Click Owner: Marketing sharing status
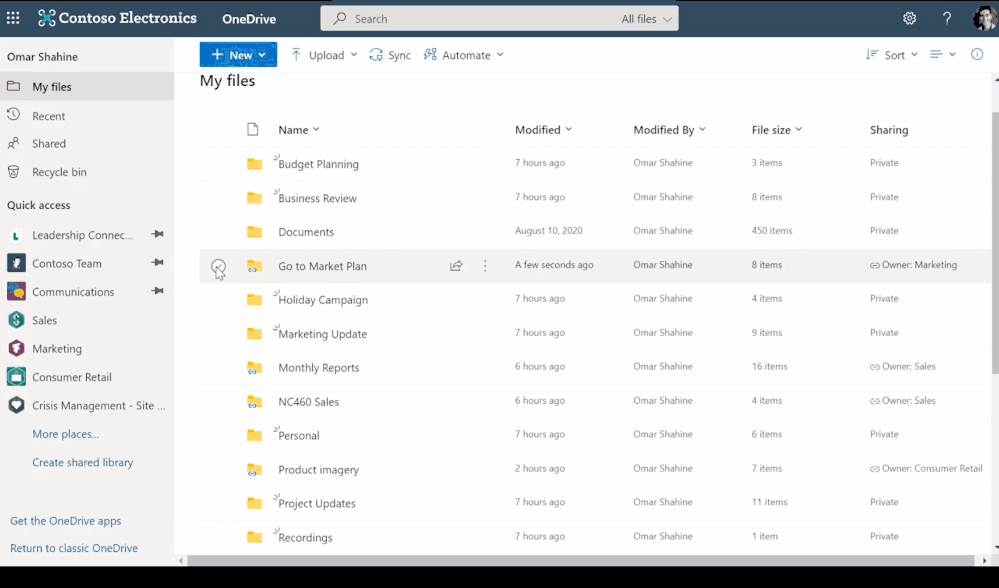Viewport: 999px width, 588px height. tap(914, 264)
